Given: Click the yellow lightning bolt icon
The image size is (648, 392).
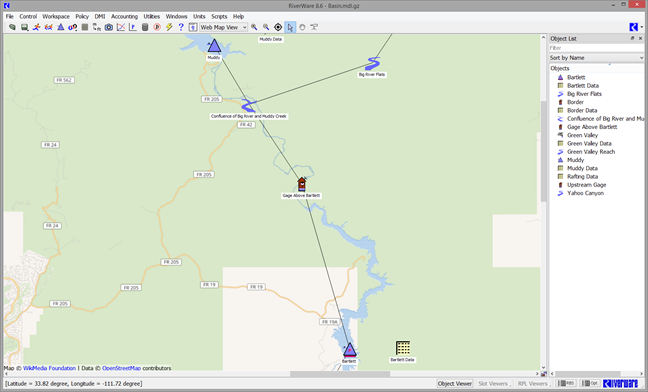Looking at the screenshot, I should (x=169, y=27).
